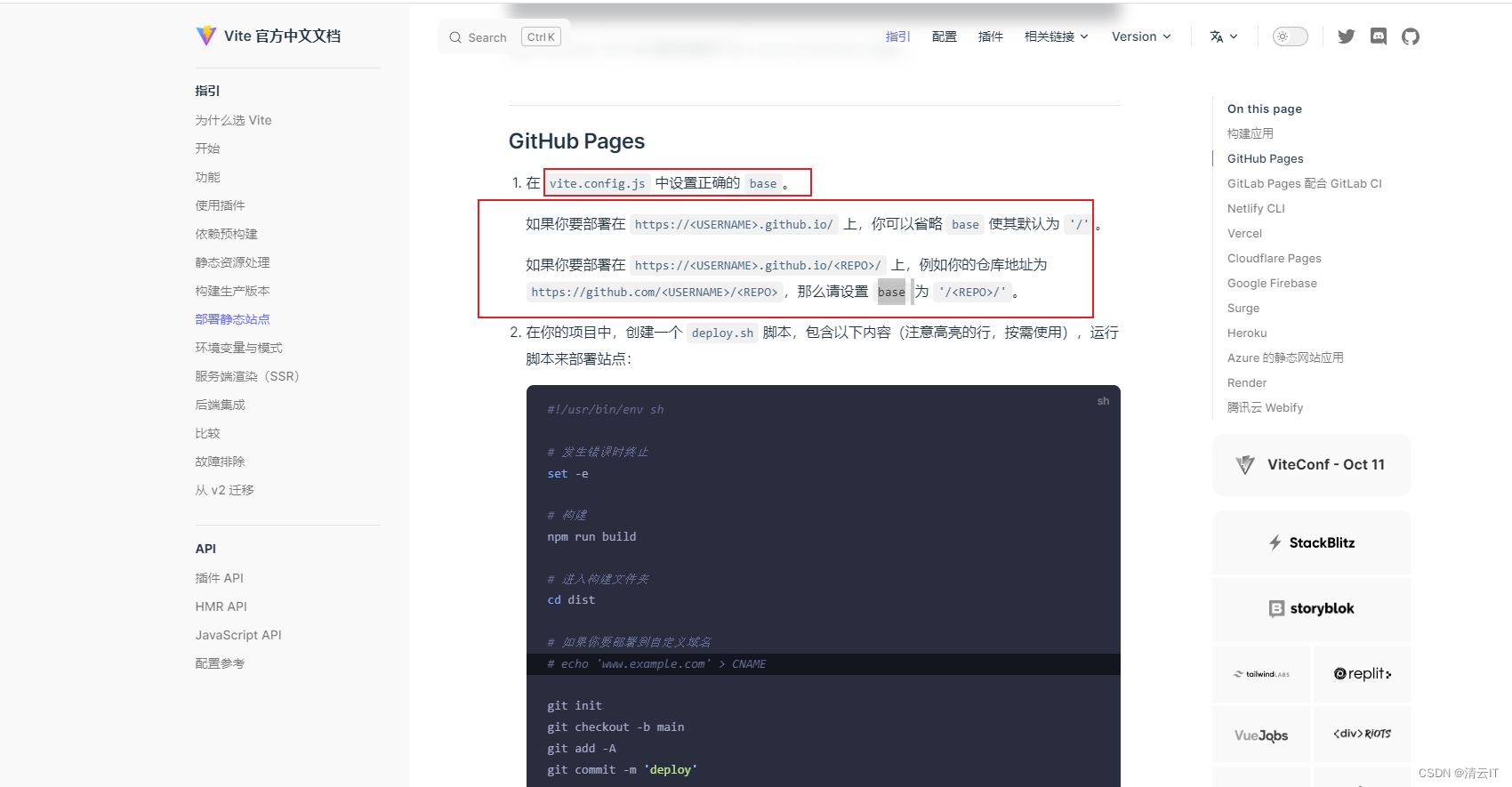Jump to Azure 的静态网站应用 in outline
The width and height of the screenshot is (1512, 787).
(x=1285, y=357)
